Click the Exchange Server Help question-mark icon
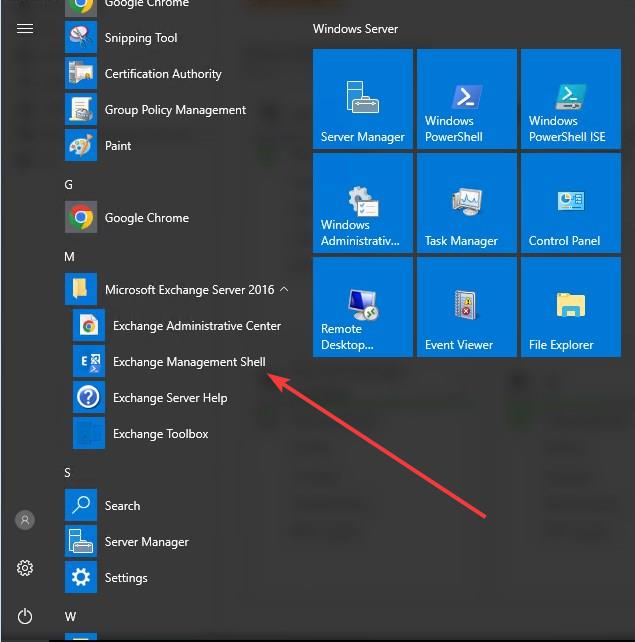The height and width of the screenshot is (642, 635). point(89,398)
